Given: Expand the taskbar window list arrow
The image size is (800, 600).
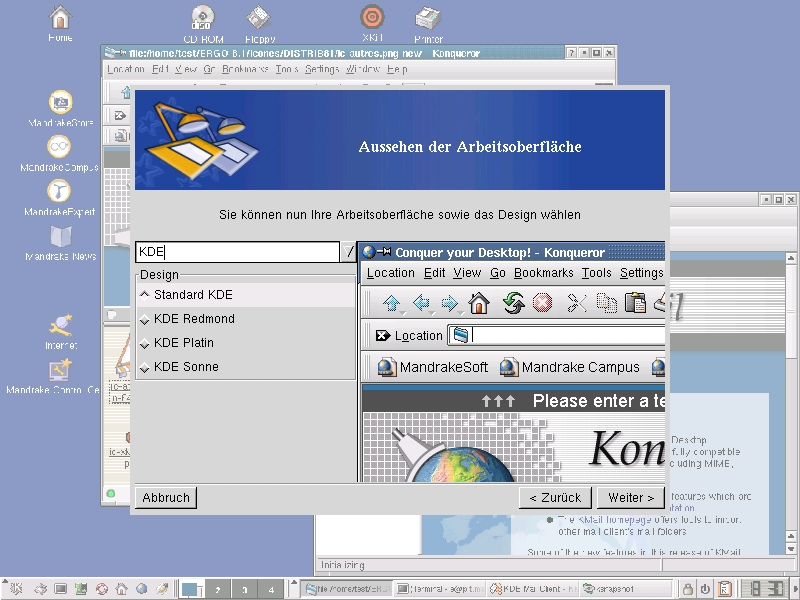Looking at the screenshot, I should point(293,583).
